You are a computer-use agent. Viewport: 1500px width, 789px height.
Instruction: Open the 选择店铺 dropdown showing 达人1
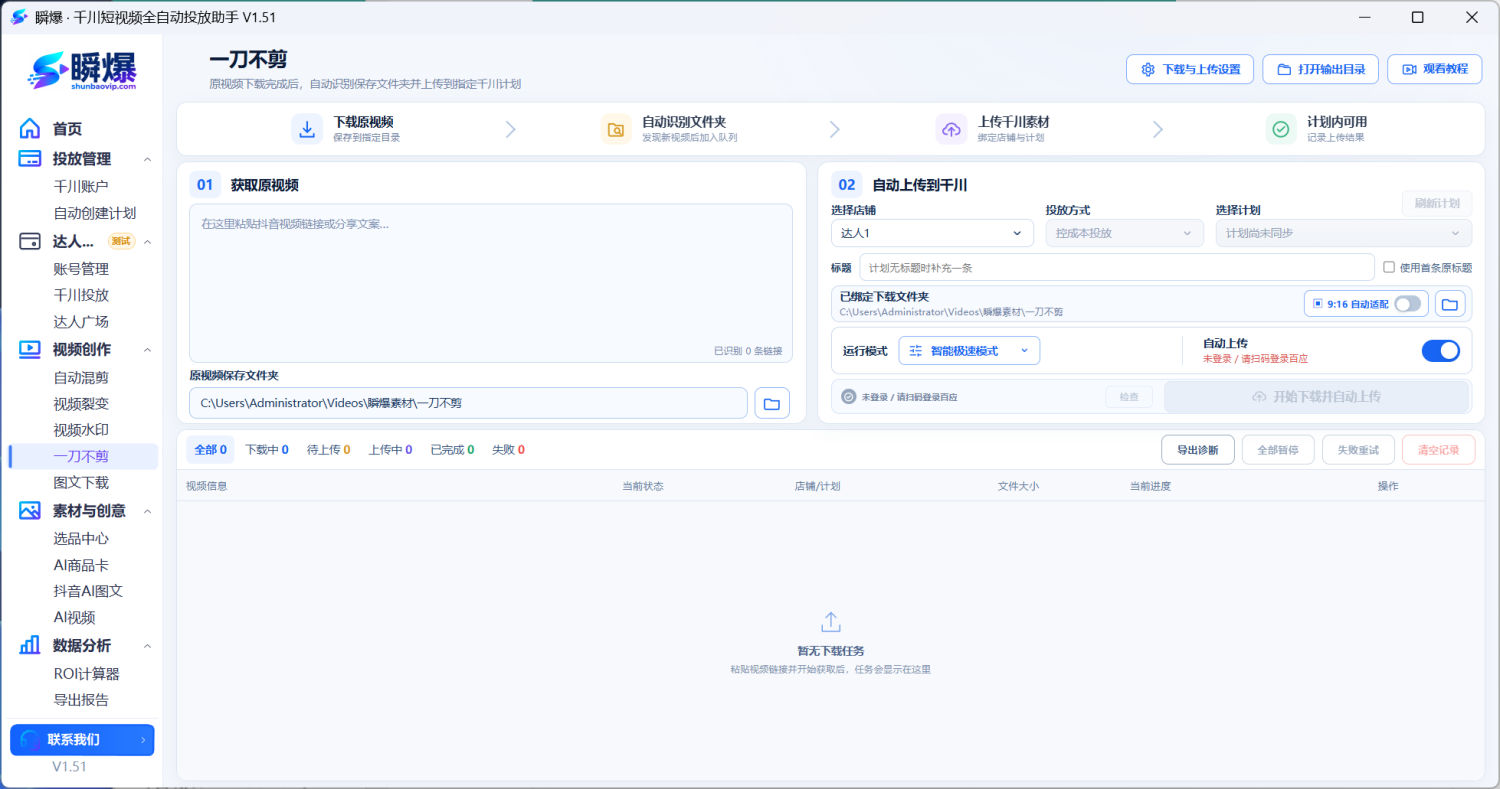click(x=932, y=233)
